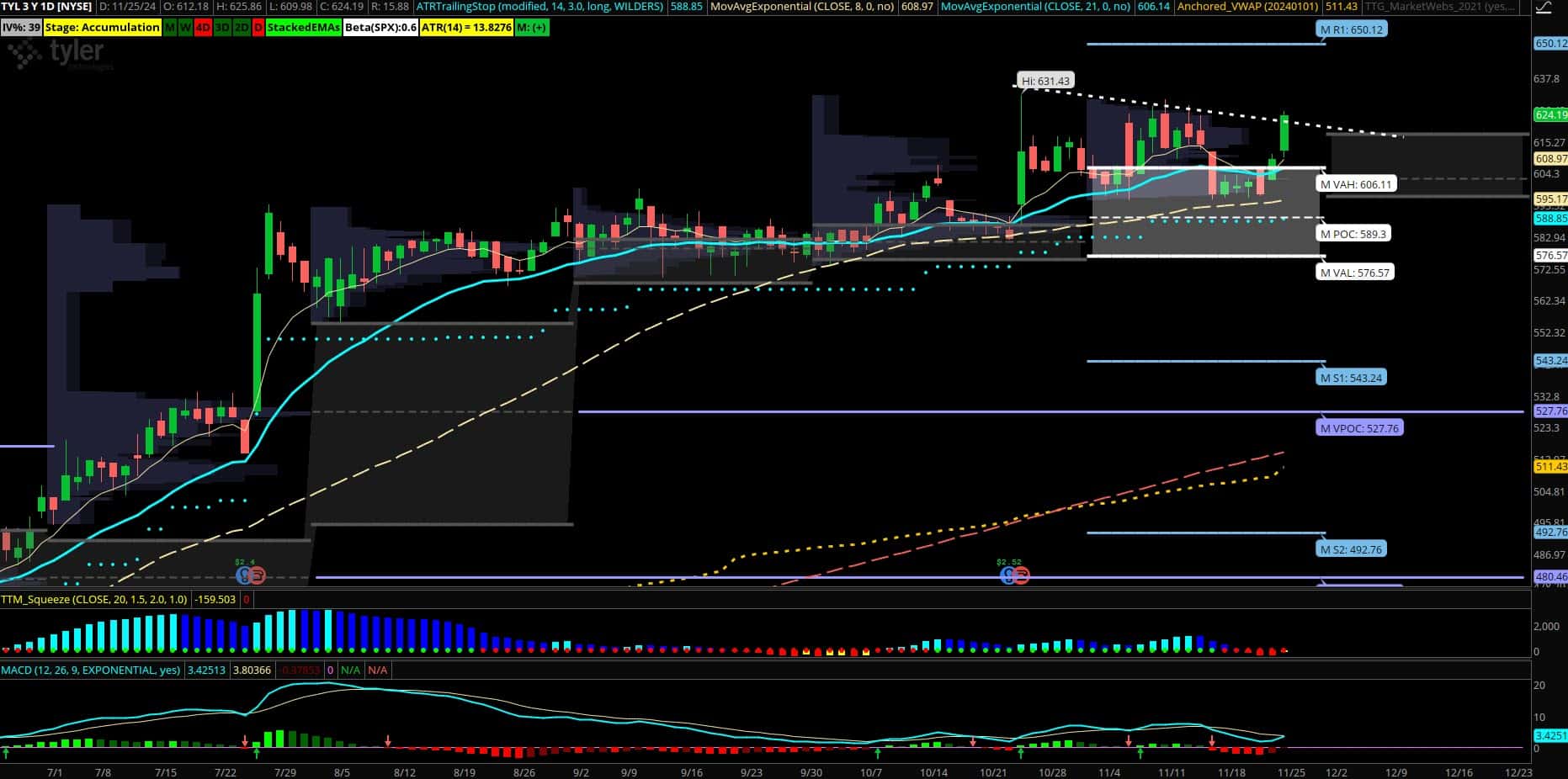Click the red earnings icon near 7/22
This screenshot has width=1568, height=779.
click(x=258, y=575)
